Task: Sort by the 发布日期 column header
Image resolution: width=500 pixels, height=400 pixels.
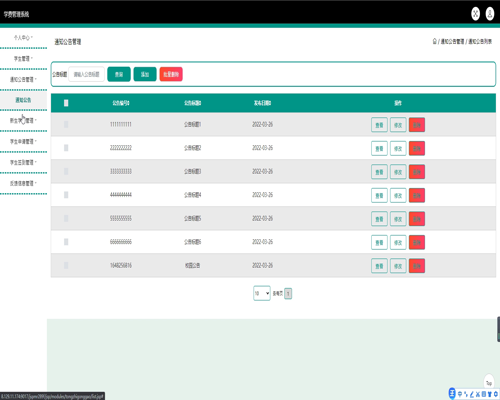Action: click(262, 103)
